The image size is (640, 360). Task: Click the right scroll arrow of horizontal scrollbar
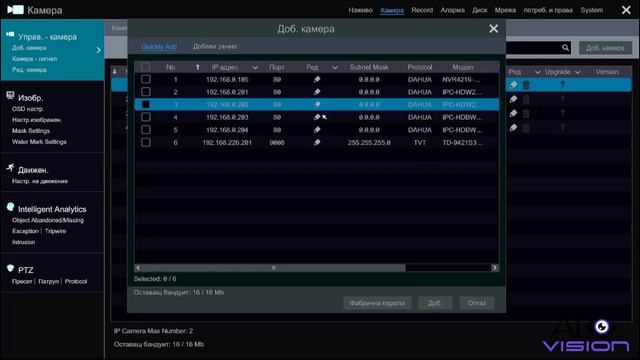point(495,268)
